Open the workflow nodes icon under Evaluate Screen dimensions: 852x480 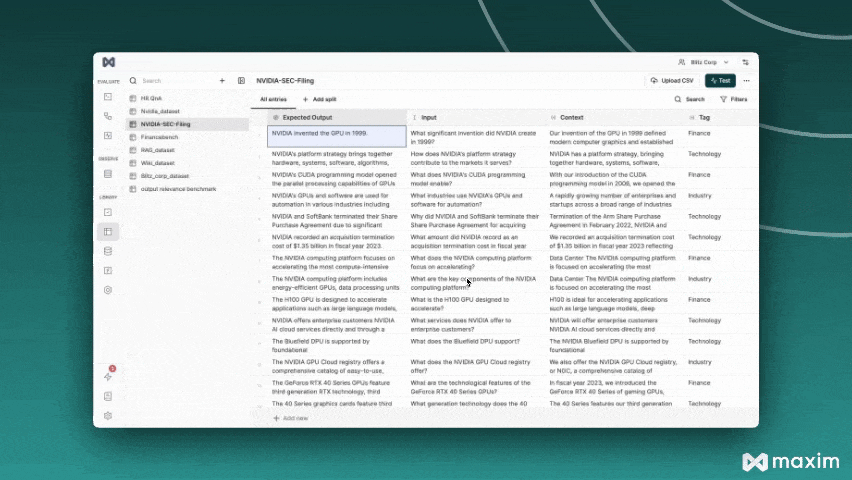[x=108, y=116]
